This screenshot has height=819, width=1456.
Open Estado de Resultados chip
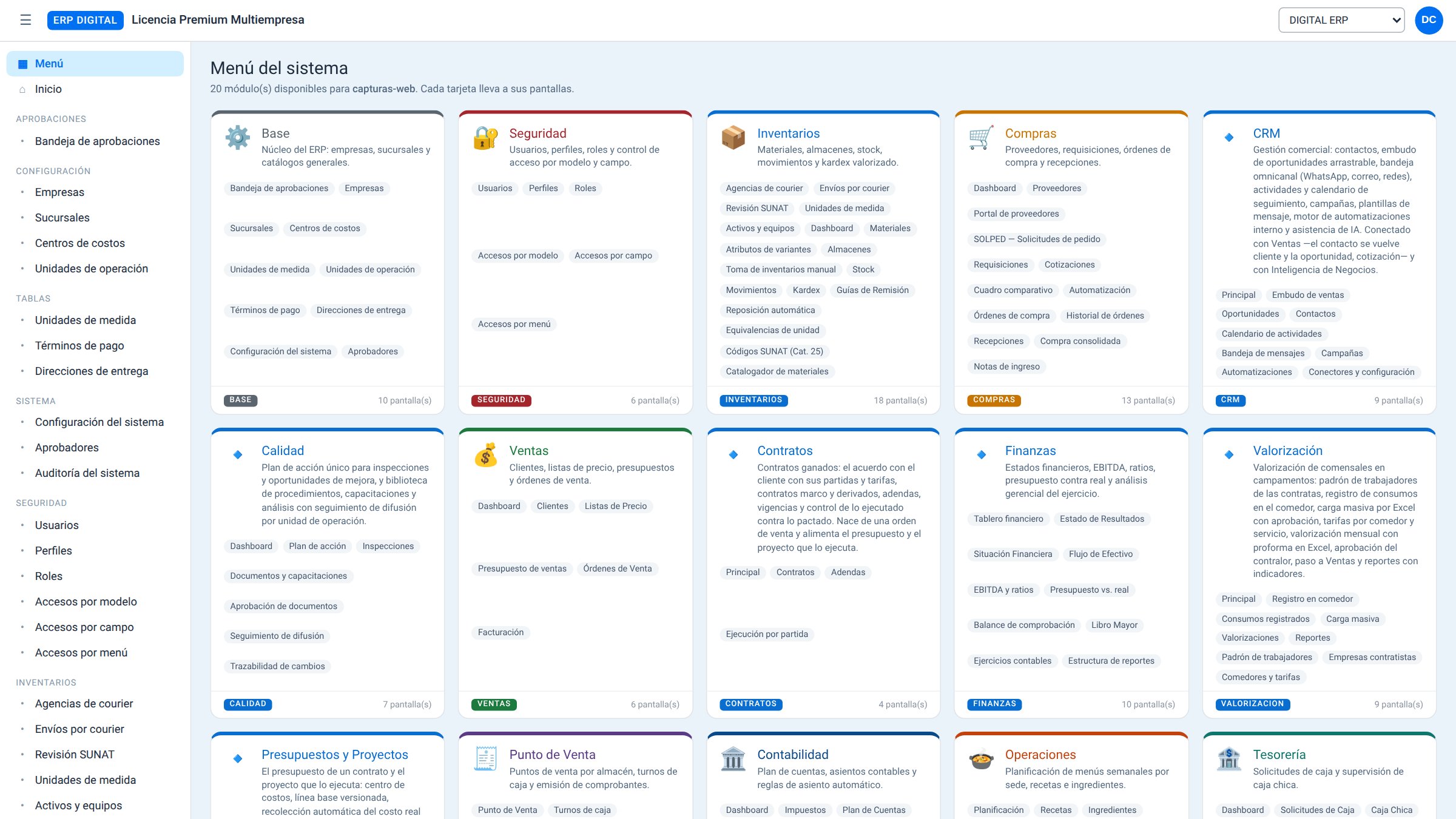tap(1102, 519)
